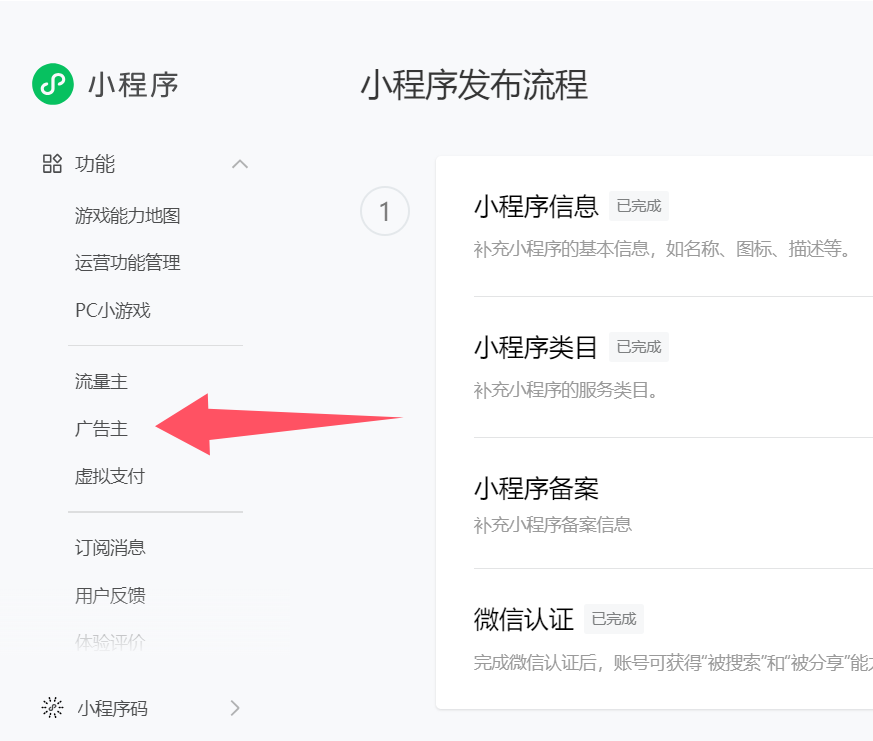Screen dimensions: 873x741
Task: Go to PC小游戏 page
Action: pyautogui.click(x=112, y=310)
